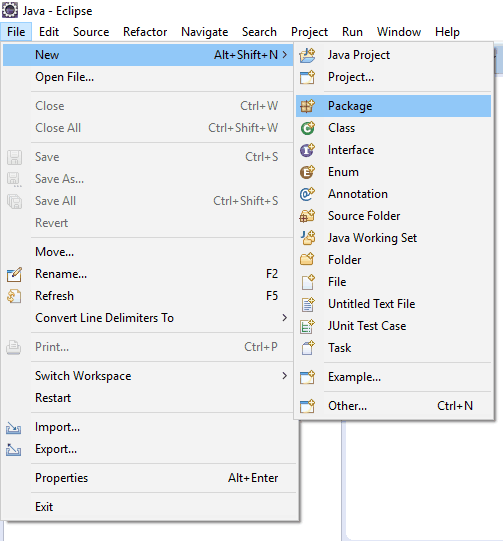Screen dimensions: 503x541
Task: Click the Example... wizard icon
Action: tap(307, 377)
